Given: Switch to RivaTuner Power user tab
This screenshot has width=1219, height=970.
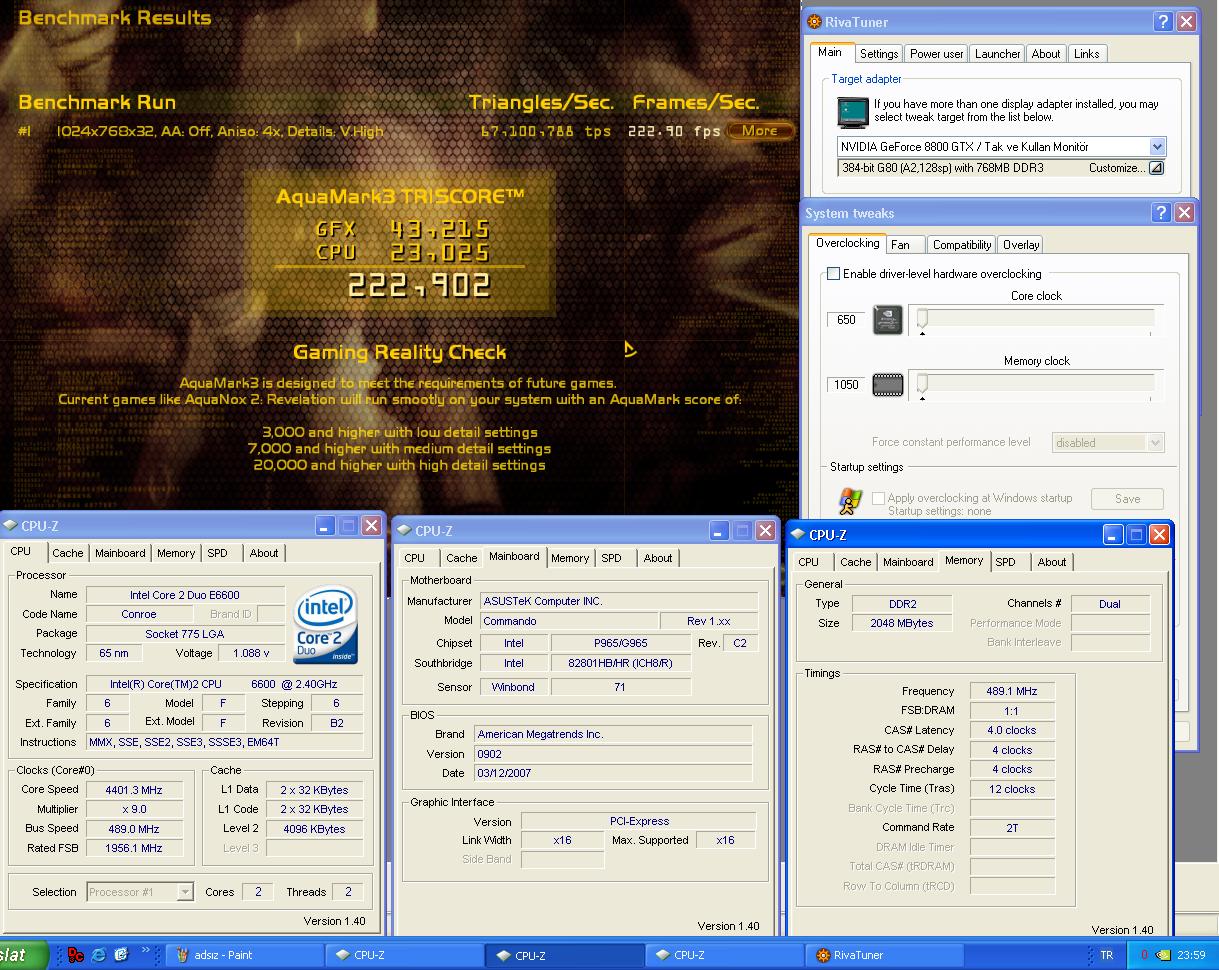Looking at the screenshot, I should (x=937, y=54).
